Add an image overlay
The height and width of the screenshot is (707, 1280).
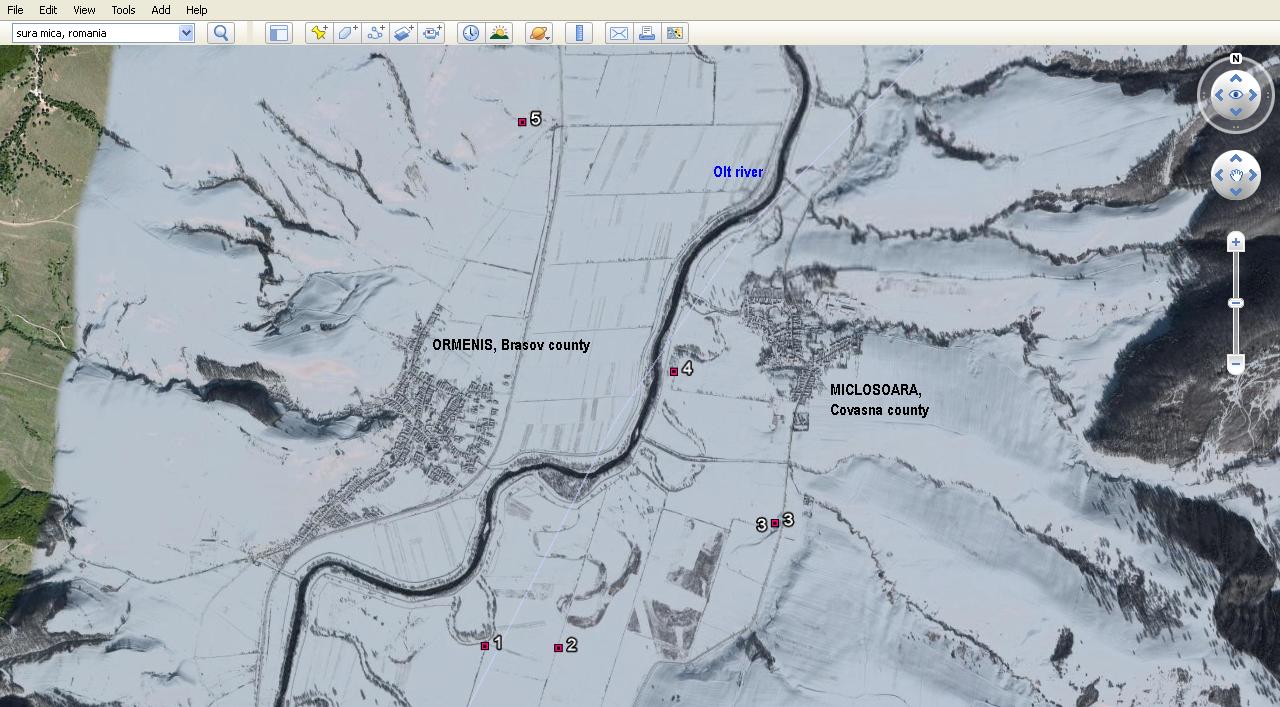point(403,33)
